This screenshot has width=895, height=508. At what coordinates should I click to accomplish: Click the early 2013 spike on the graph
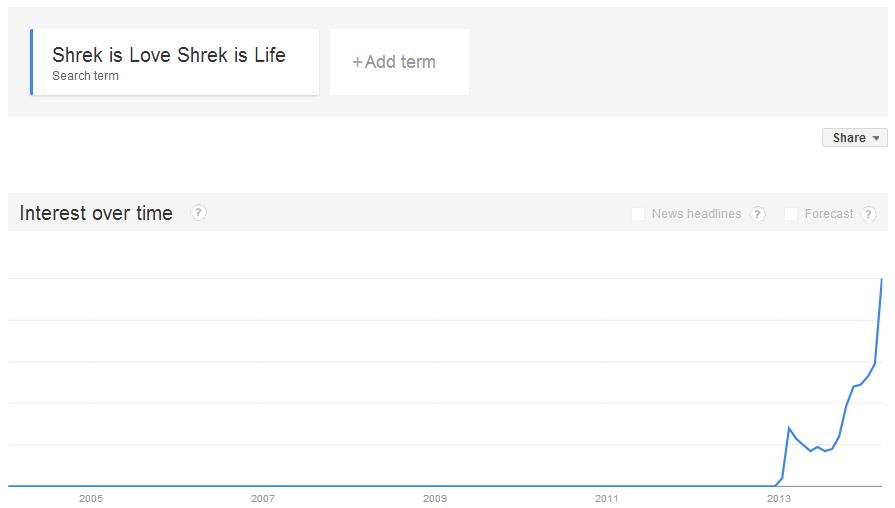tap(789, 428)
